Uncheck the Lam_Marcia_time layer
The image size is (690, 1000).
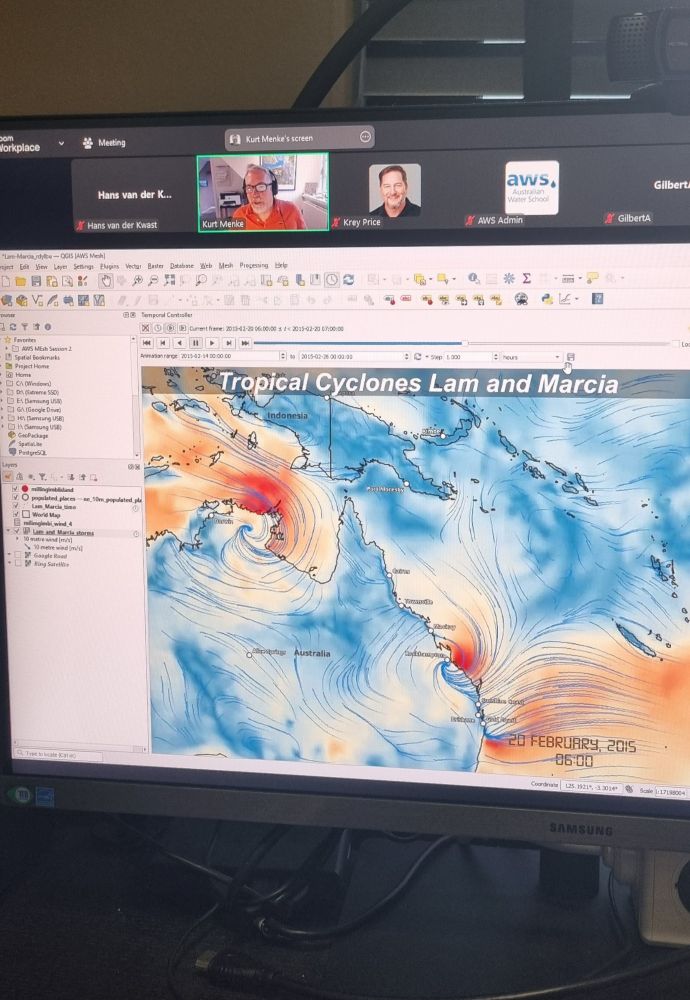tap(16, 506)
